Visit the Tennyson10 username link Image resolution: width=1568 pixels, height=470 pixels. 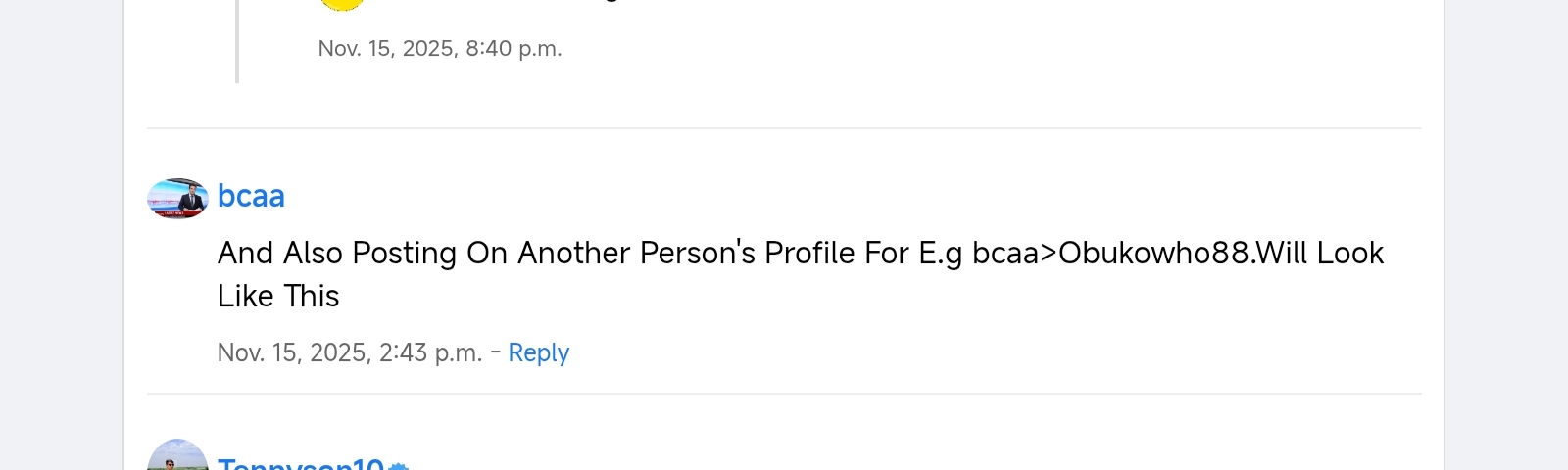pos(300,464)
